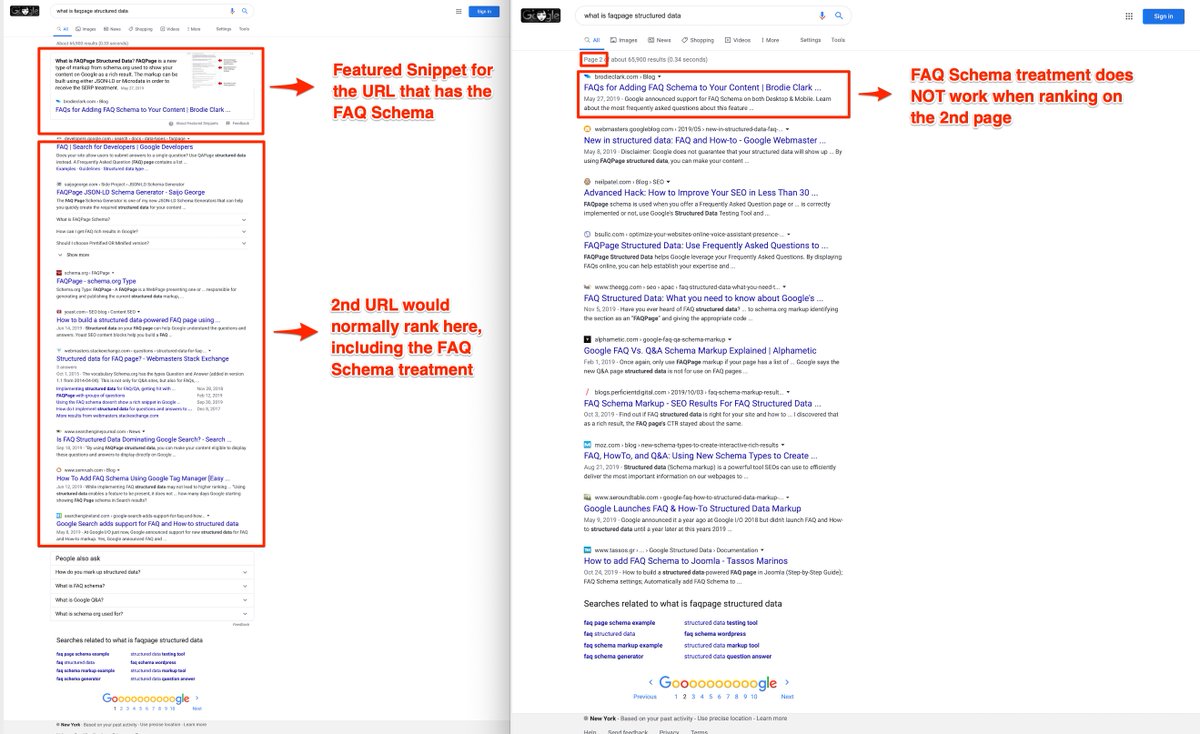Expand 'How can I get FAQ rich results' question
Image resolution: width=1200 pixels, height=734 pixels.
(152, 230)
